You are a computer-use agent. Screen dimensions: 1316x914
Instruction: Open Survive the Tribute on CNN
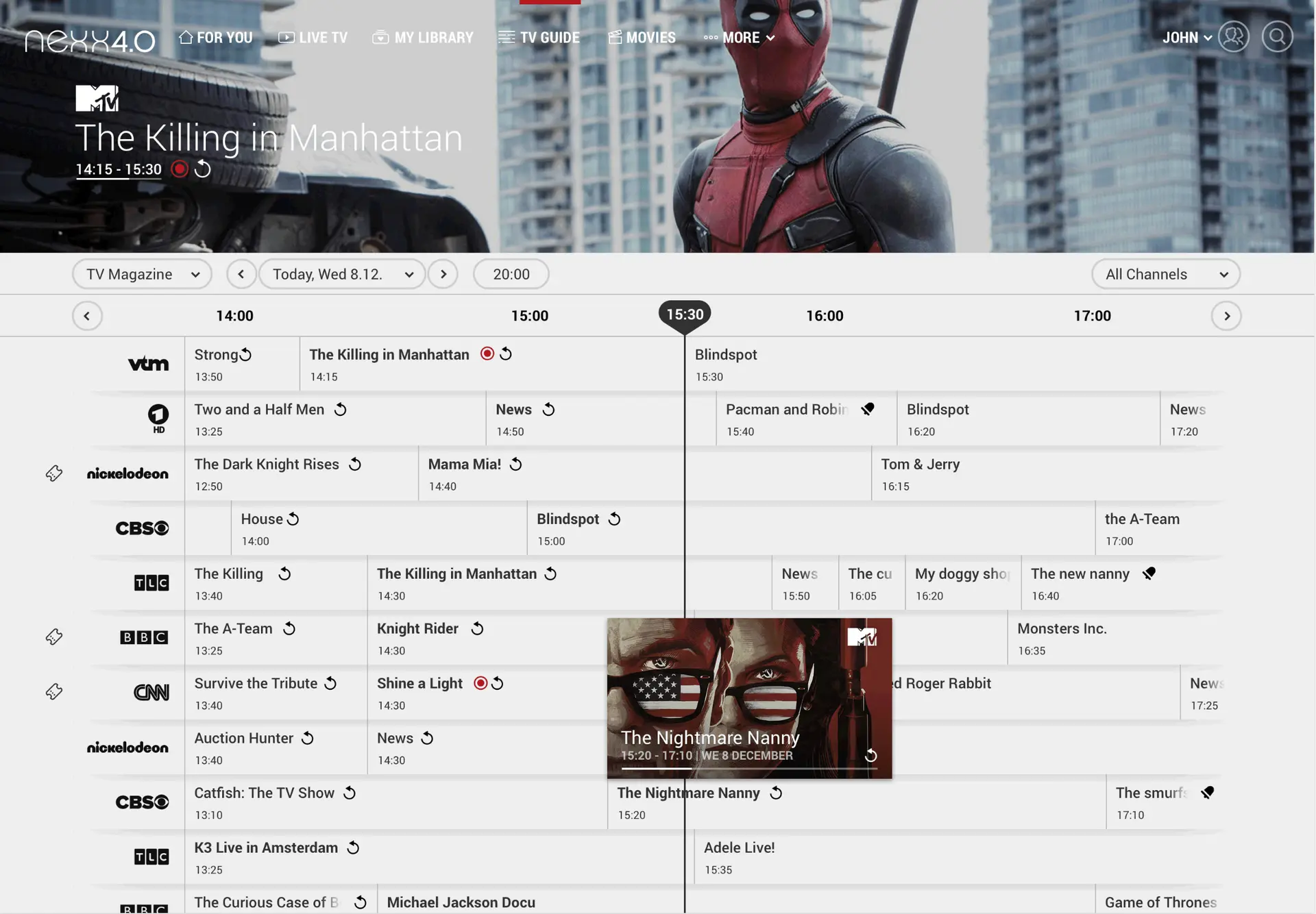tap(276, 693)
